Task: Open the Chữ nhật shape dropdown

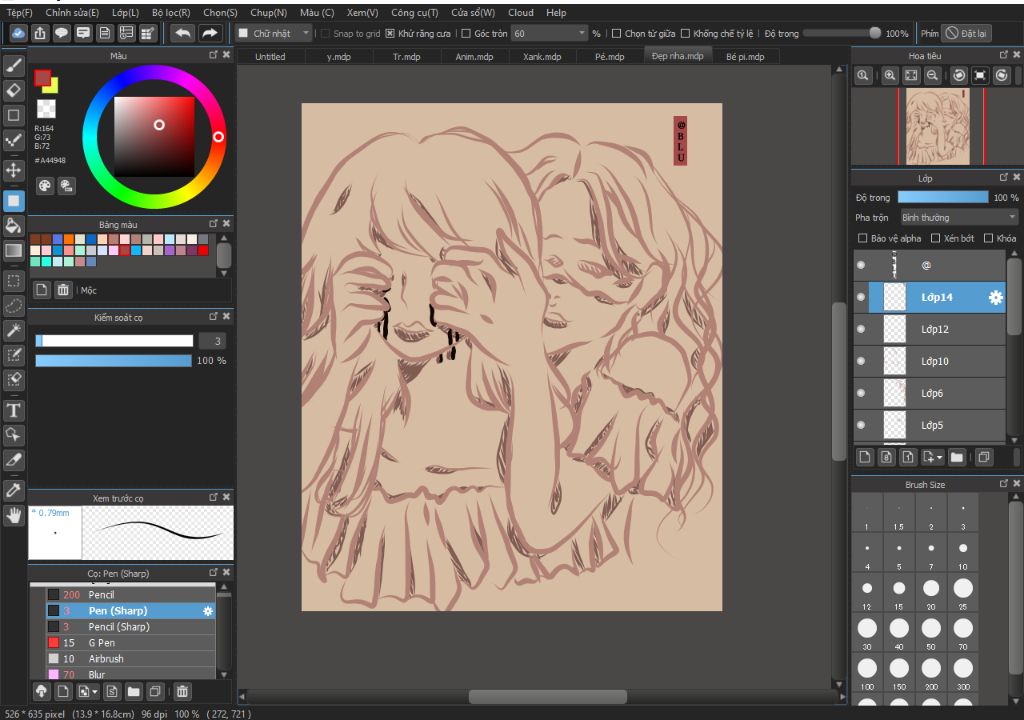Action: 274,33
